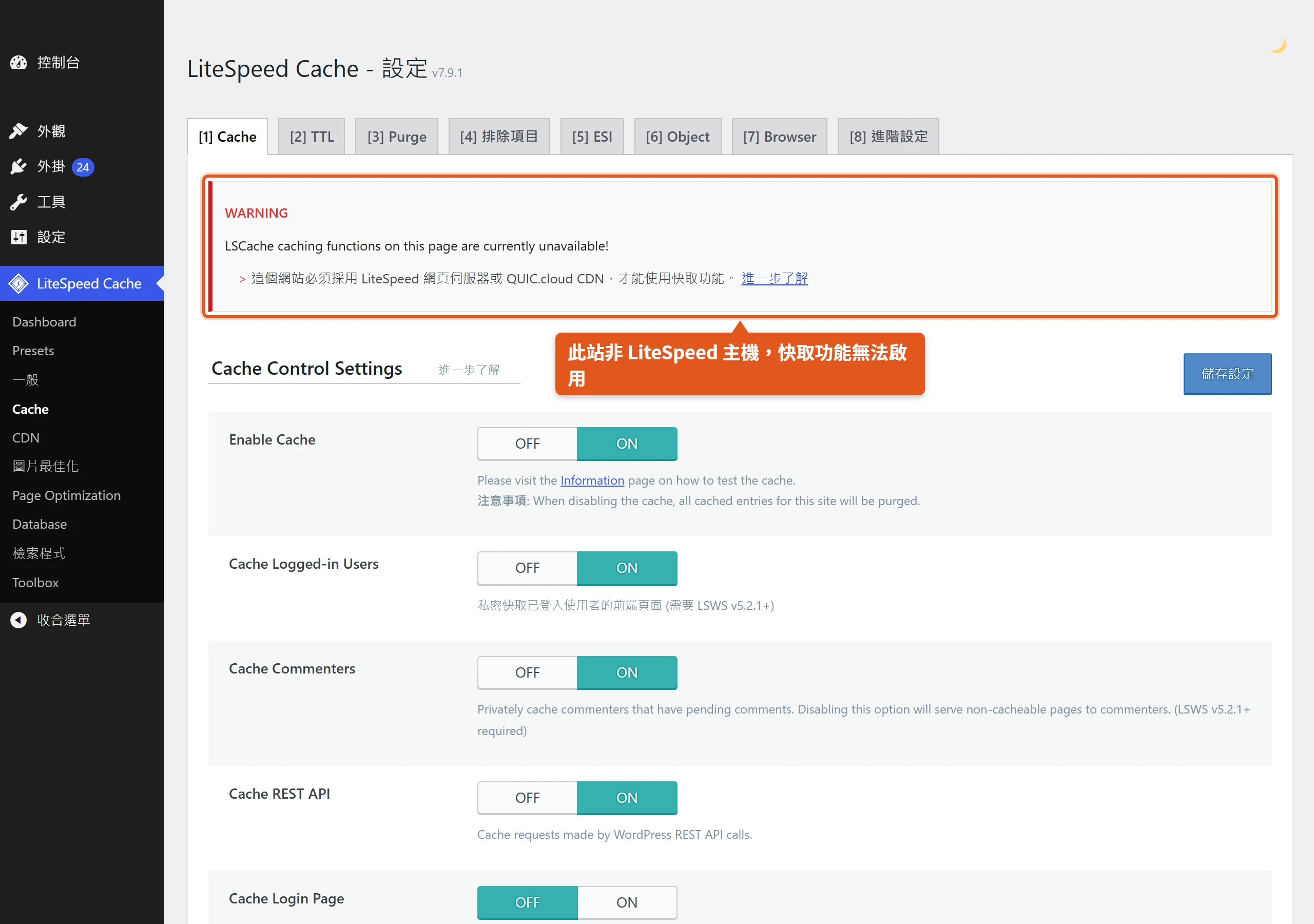Set Enable Cache to ON
Viewport: 1314px width, 924px height.
(x=627, y=444)
